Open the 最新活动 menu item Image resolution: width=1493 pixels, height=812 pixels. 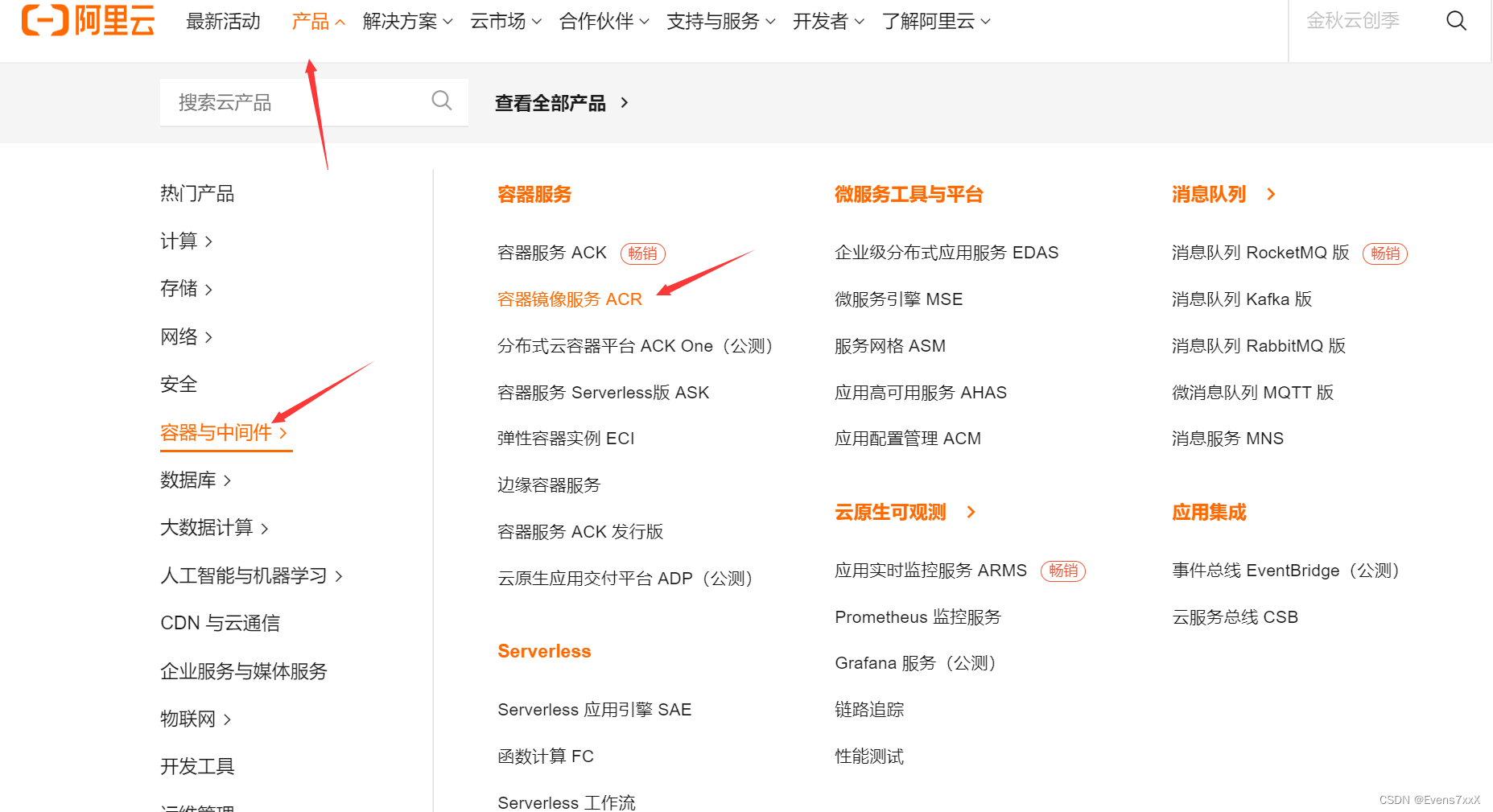(223, 22)
